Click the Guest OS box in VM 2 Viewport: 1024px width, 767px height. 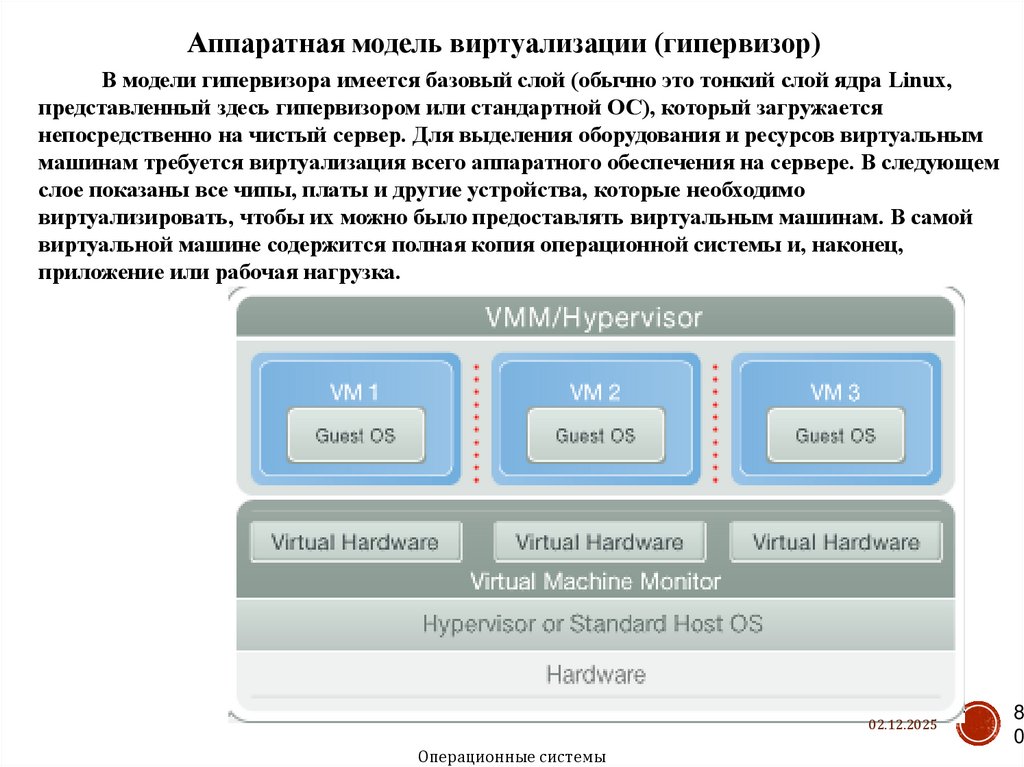point(596,436)
